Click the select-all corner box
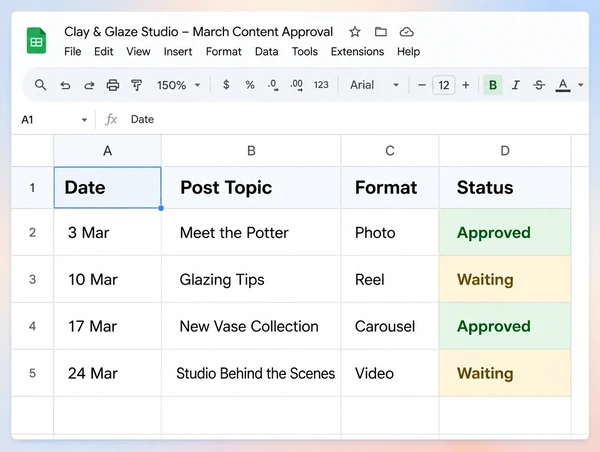Screen dimensions: 600x452 33,151
